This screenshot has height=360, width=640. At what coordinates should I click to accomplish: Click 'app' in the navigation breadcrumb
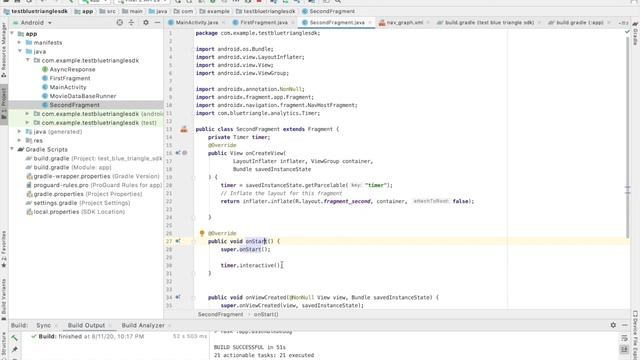pyautogui.click(x=87, y=11)
